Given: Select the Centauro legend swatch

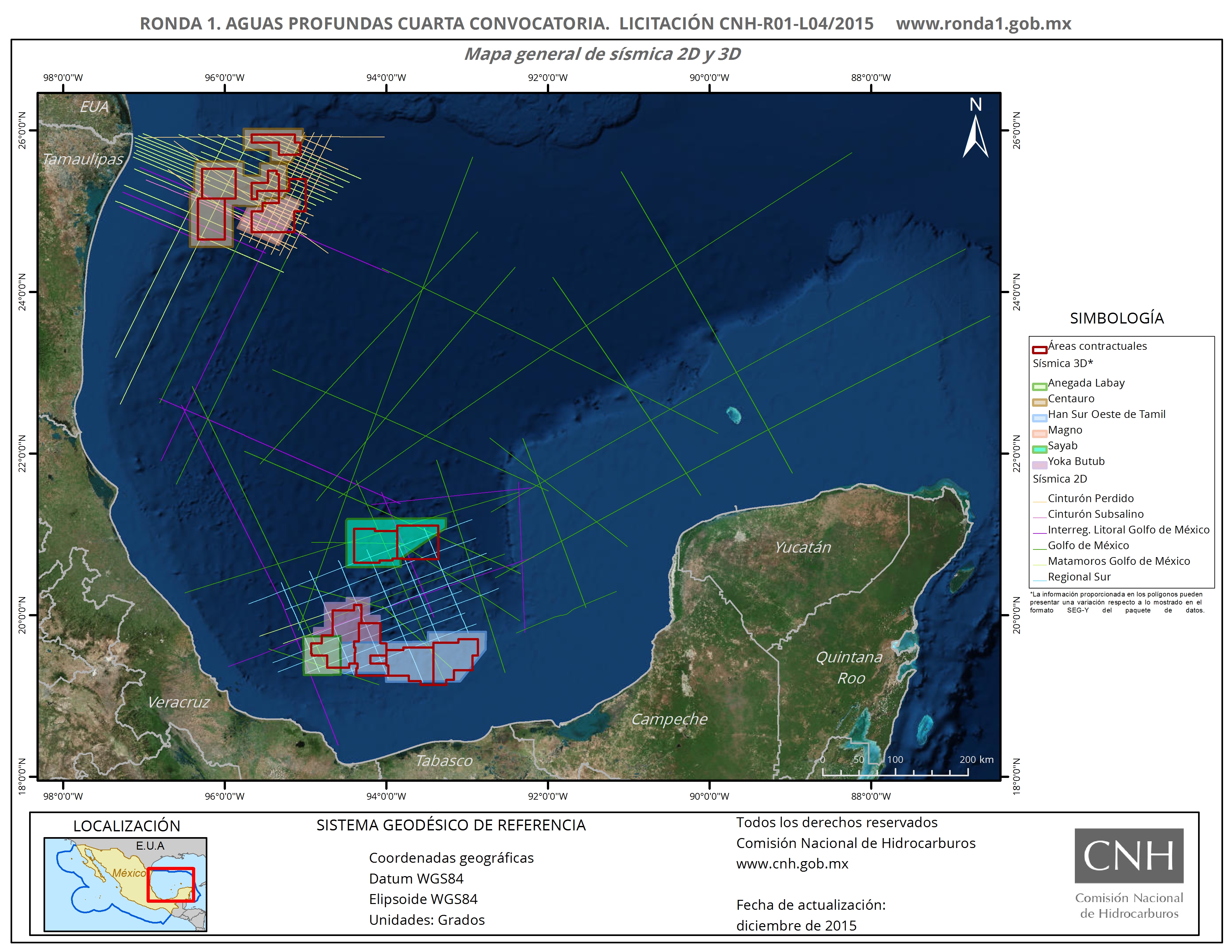Looking at the screenshot, I should pos(1040,402).
